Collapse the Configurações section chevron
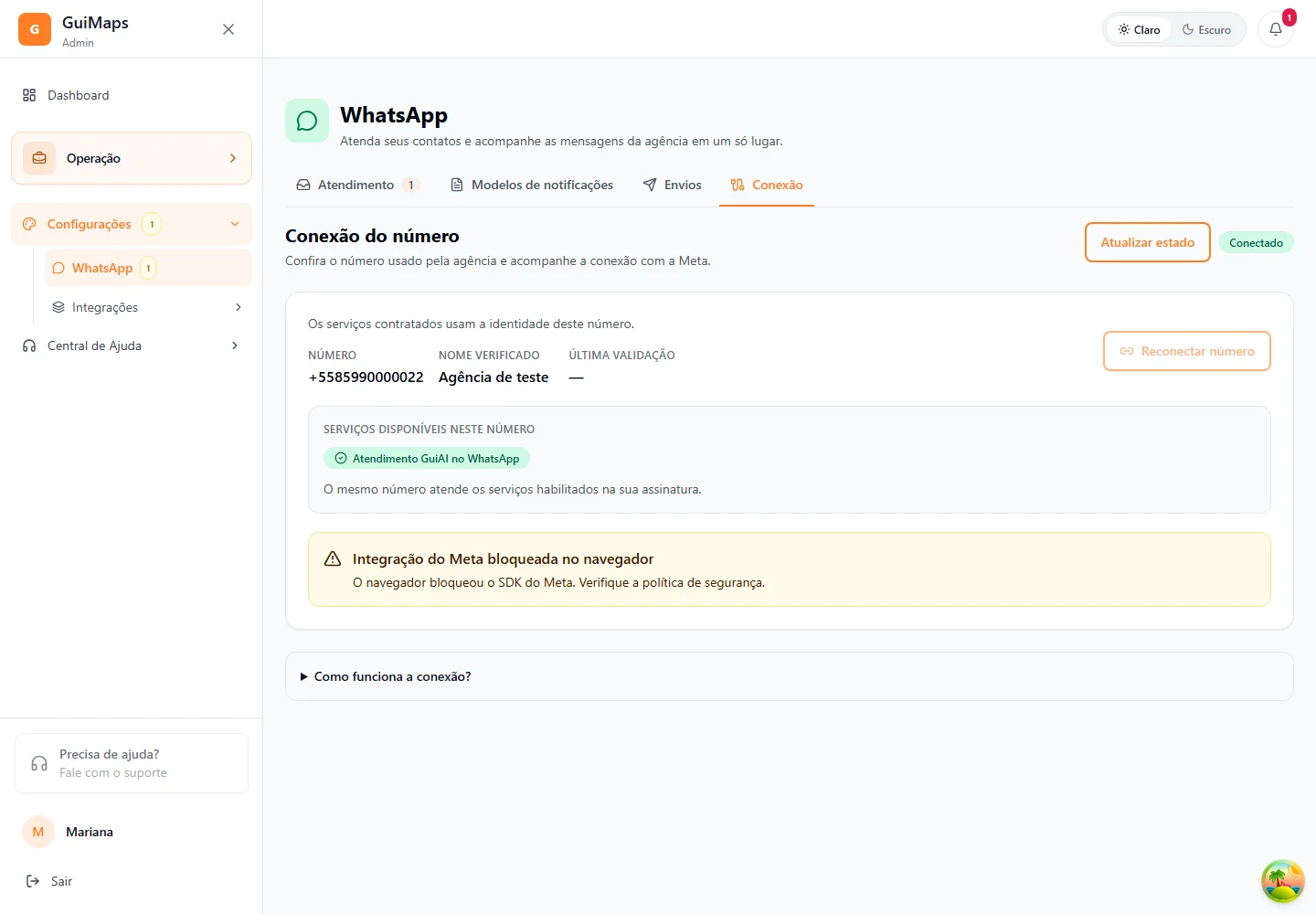 pos(235,224)
